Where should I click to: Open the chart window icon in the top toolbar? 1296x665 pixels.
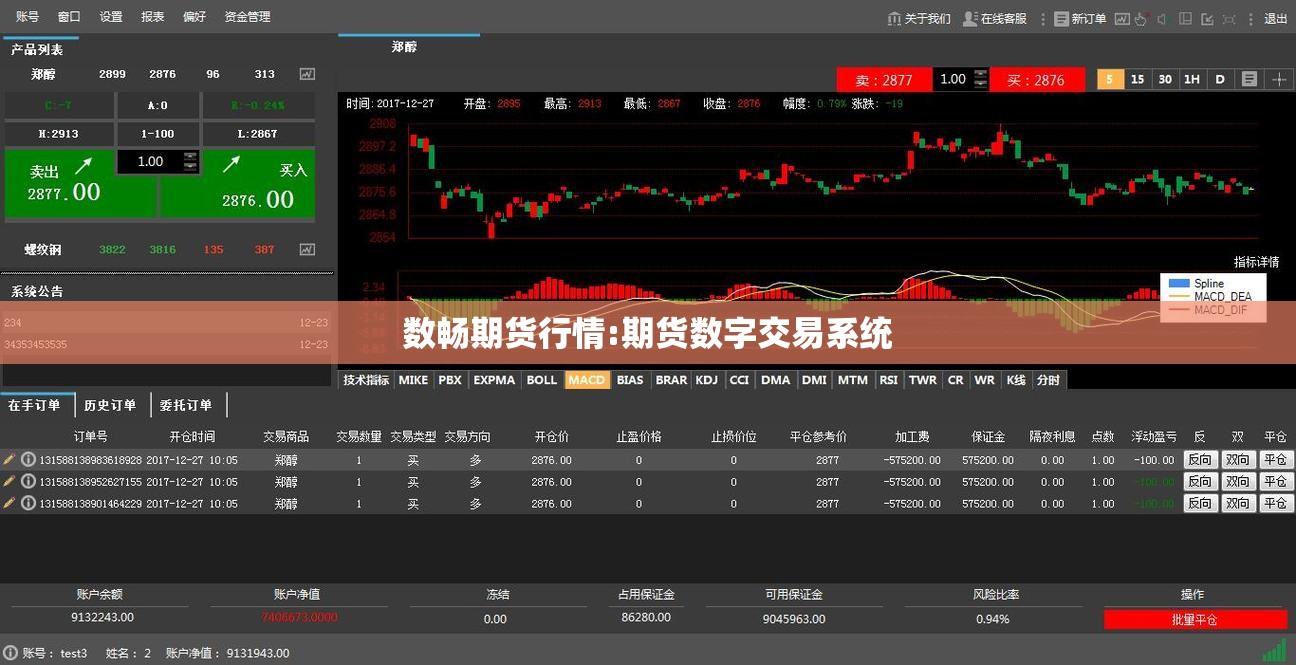tap(1122, 19)
